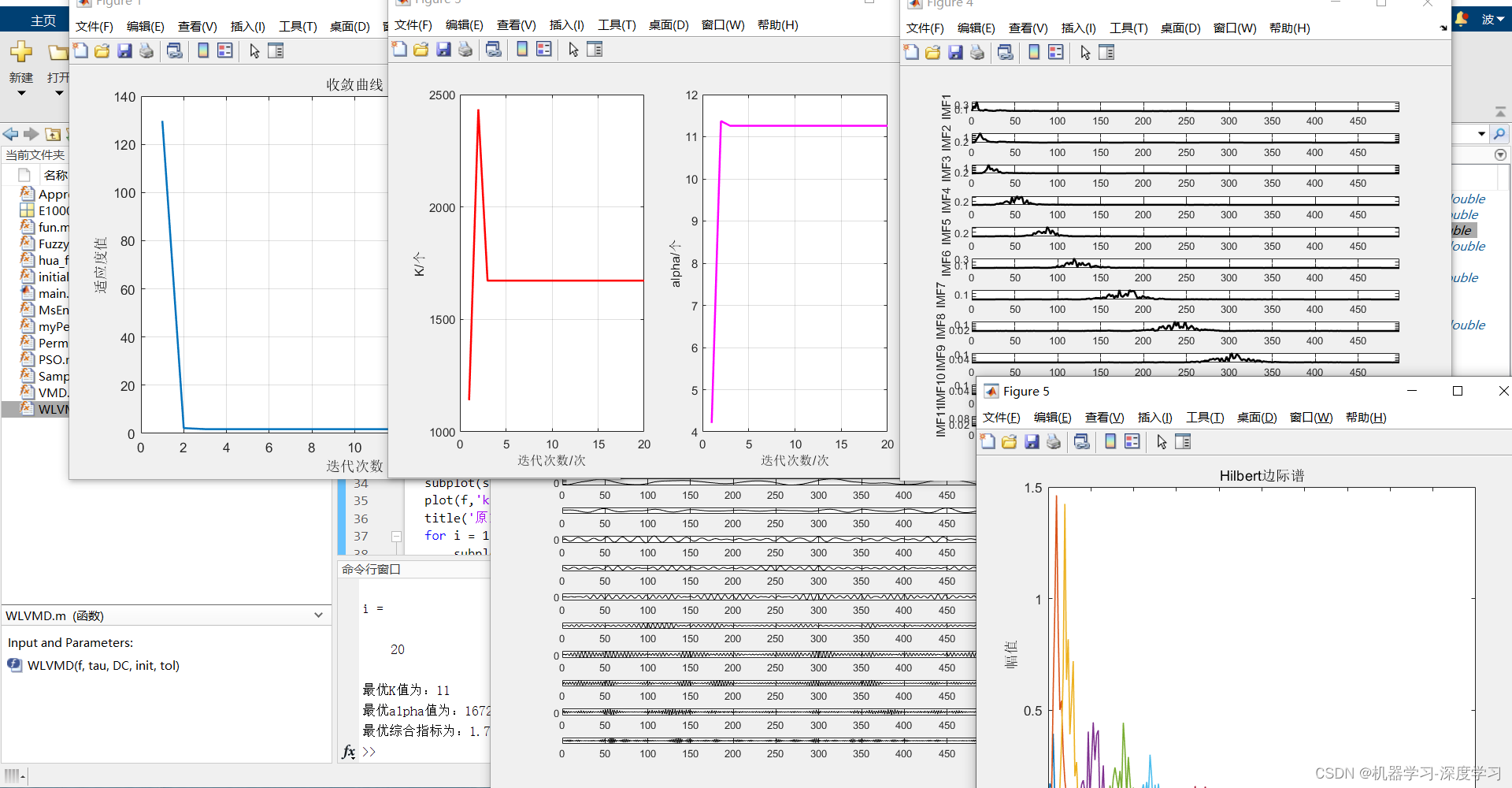Click Insert Colorbar icon in Figure 5 toolbar
Image resolution: width=1512 pixels, height=788 pixels.
[x=1110, y=441]
